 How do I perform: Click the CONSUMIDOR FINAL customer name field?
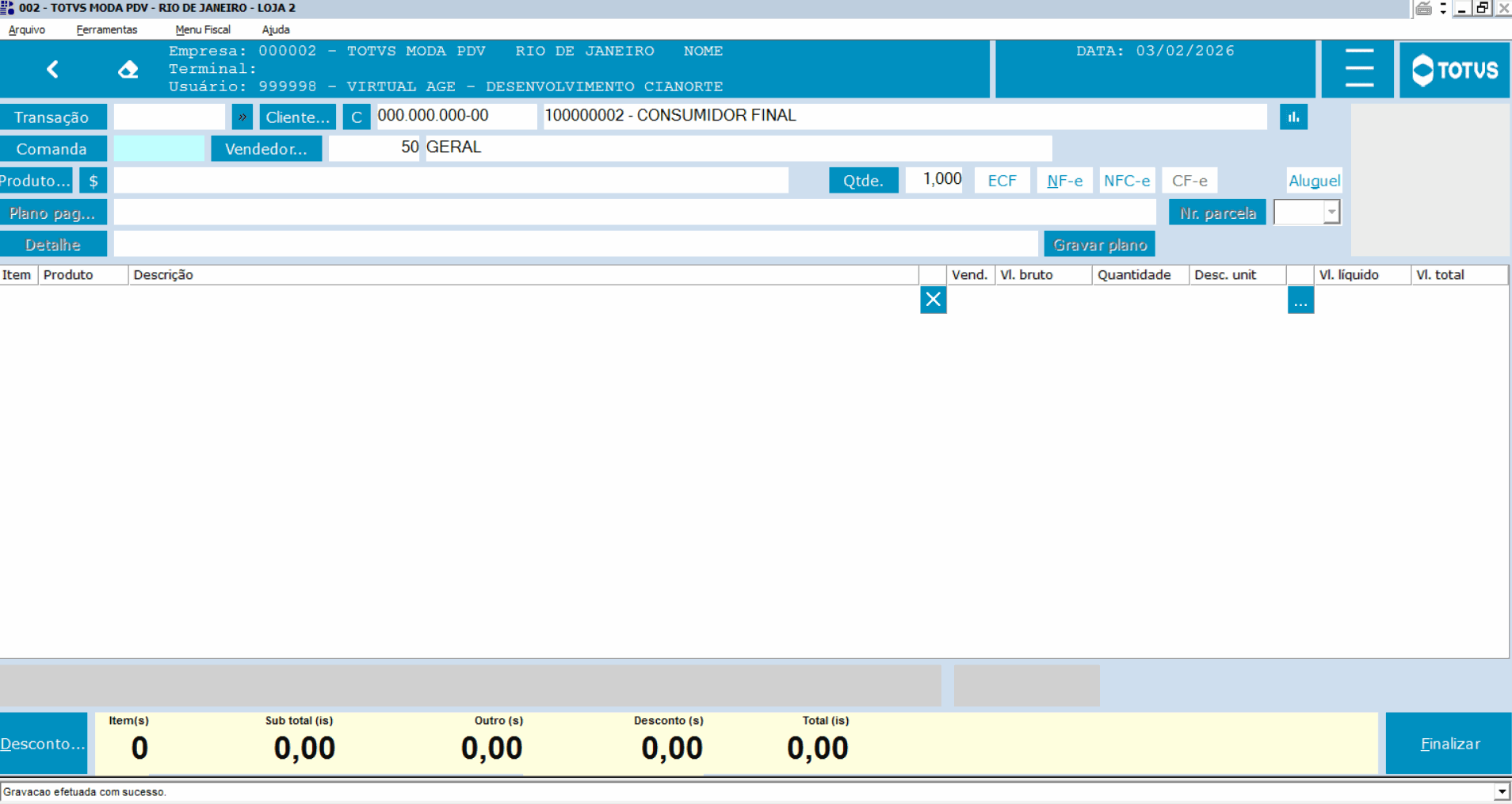[905, 117]
